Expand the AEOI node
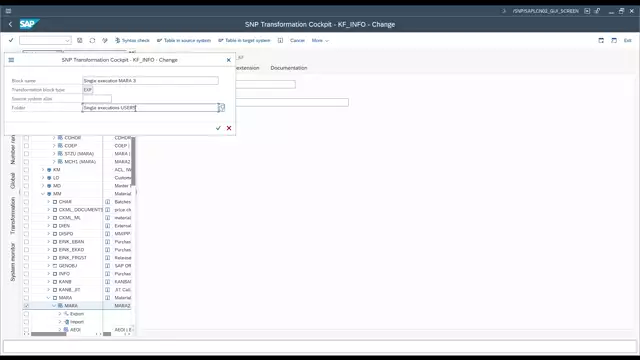Viewport: 640px width, 360px height. point(60,330)
